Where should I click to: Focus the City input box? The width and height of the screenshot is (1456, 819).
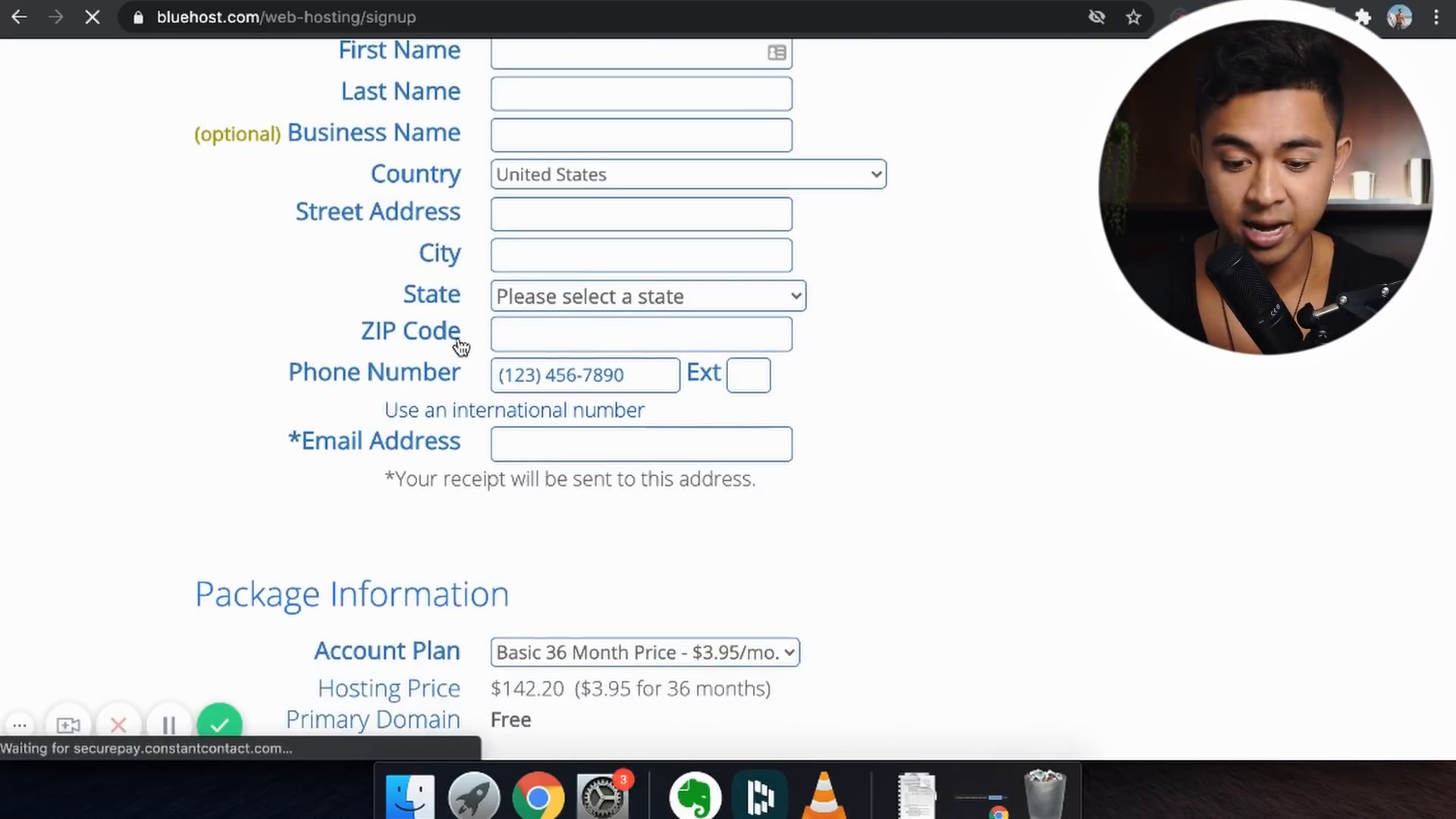tap(642, 255)
